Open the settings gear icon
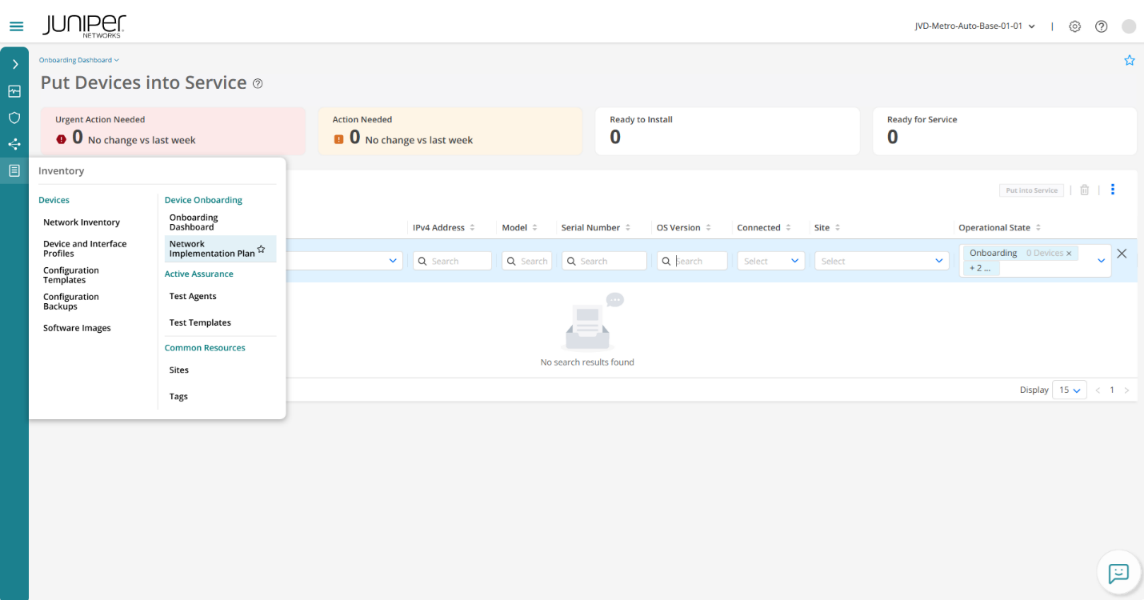Viewport: 1144px width, 600px height. point(1075,26)
